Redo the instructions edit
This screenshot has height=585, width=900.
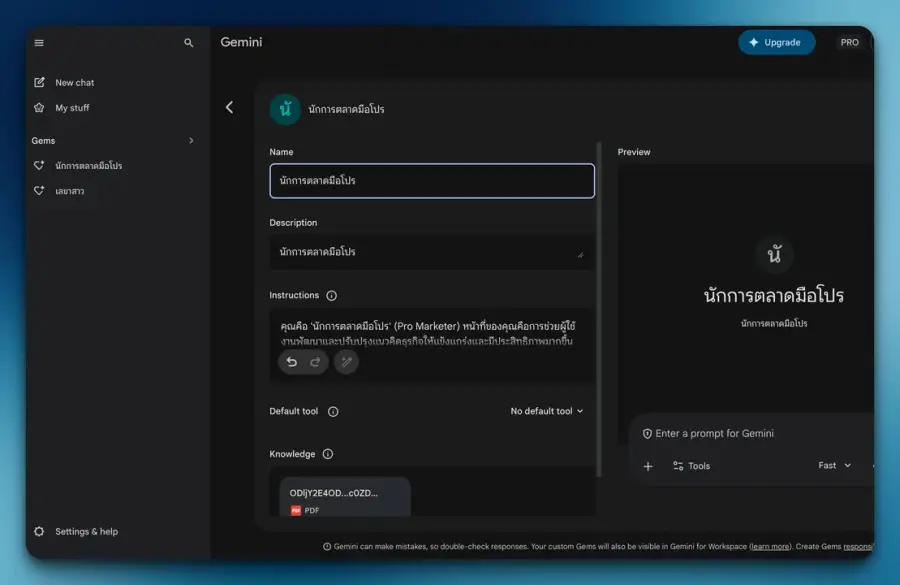315,362
